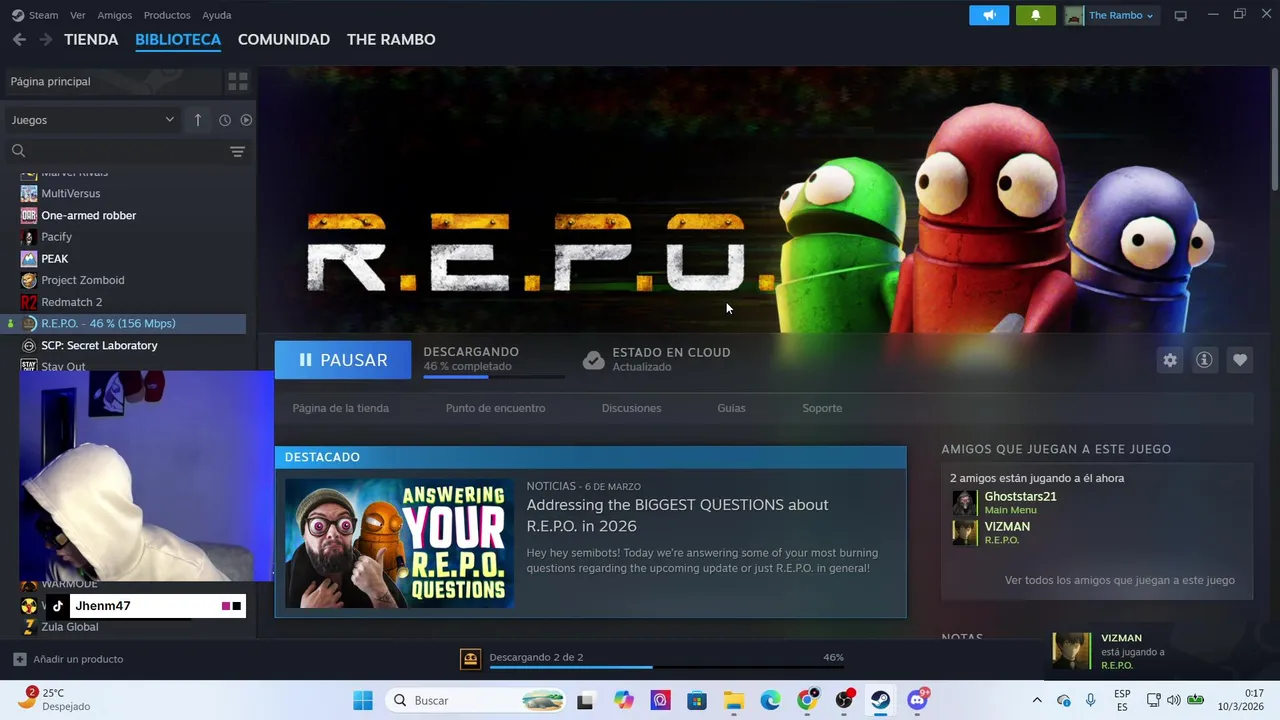Image resolution: width=1280 pixels, height=720 pixels.
Task: Open the Ver menu
Action: point(78,15)
